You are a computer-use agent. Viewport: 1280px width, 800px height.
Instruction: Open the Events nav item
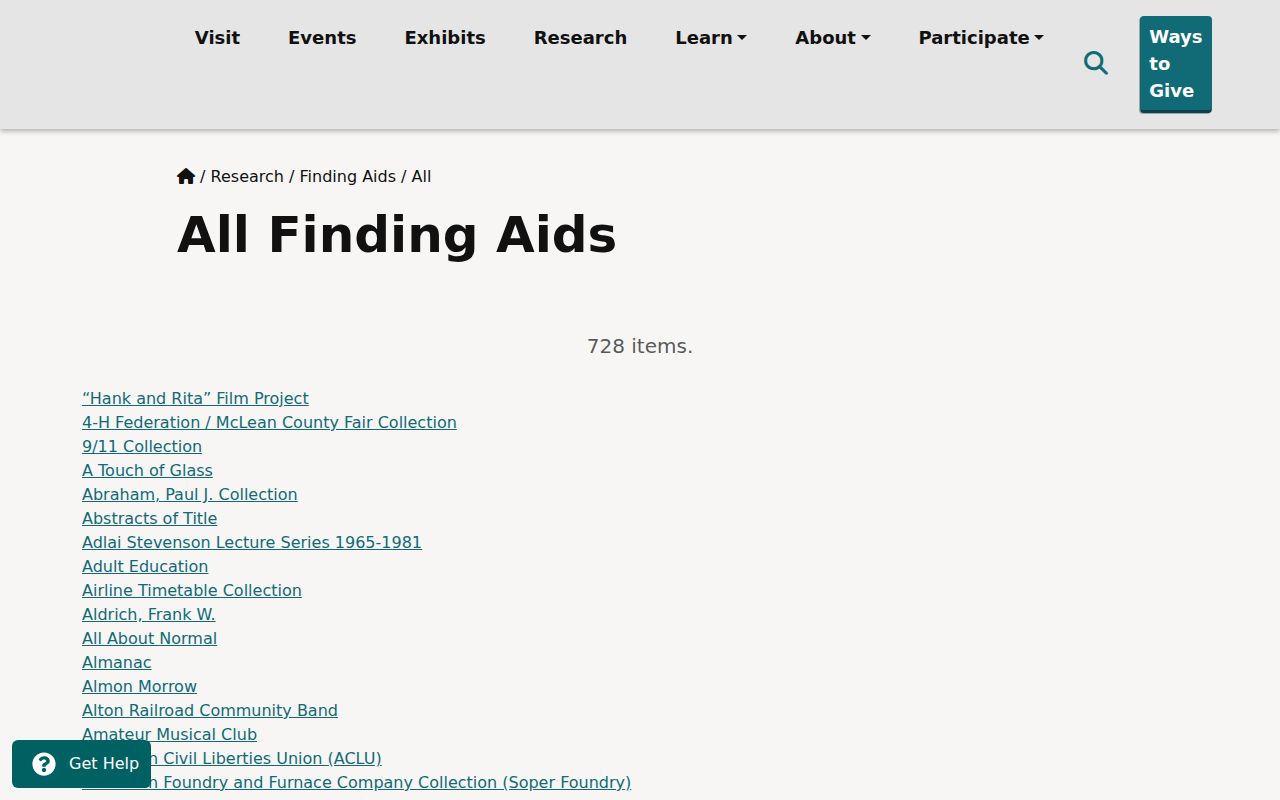(322, 38)
